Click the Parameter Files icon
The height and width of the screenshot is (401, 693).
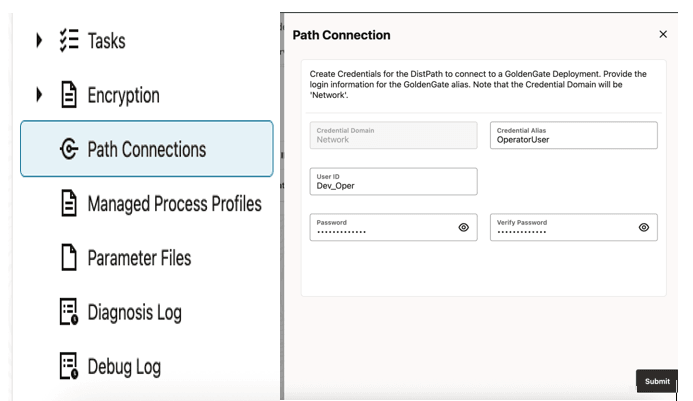[69, 258]
